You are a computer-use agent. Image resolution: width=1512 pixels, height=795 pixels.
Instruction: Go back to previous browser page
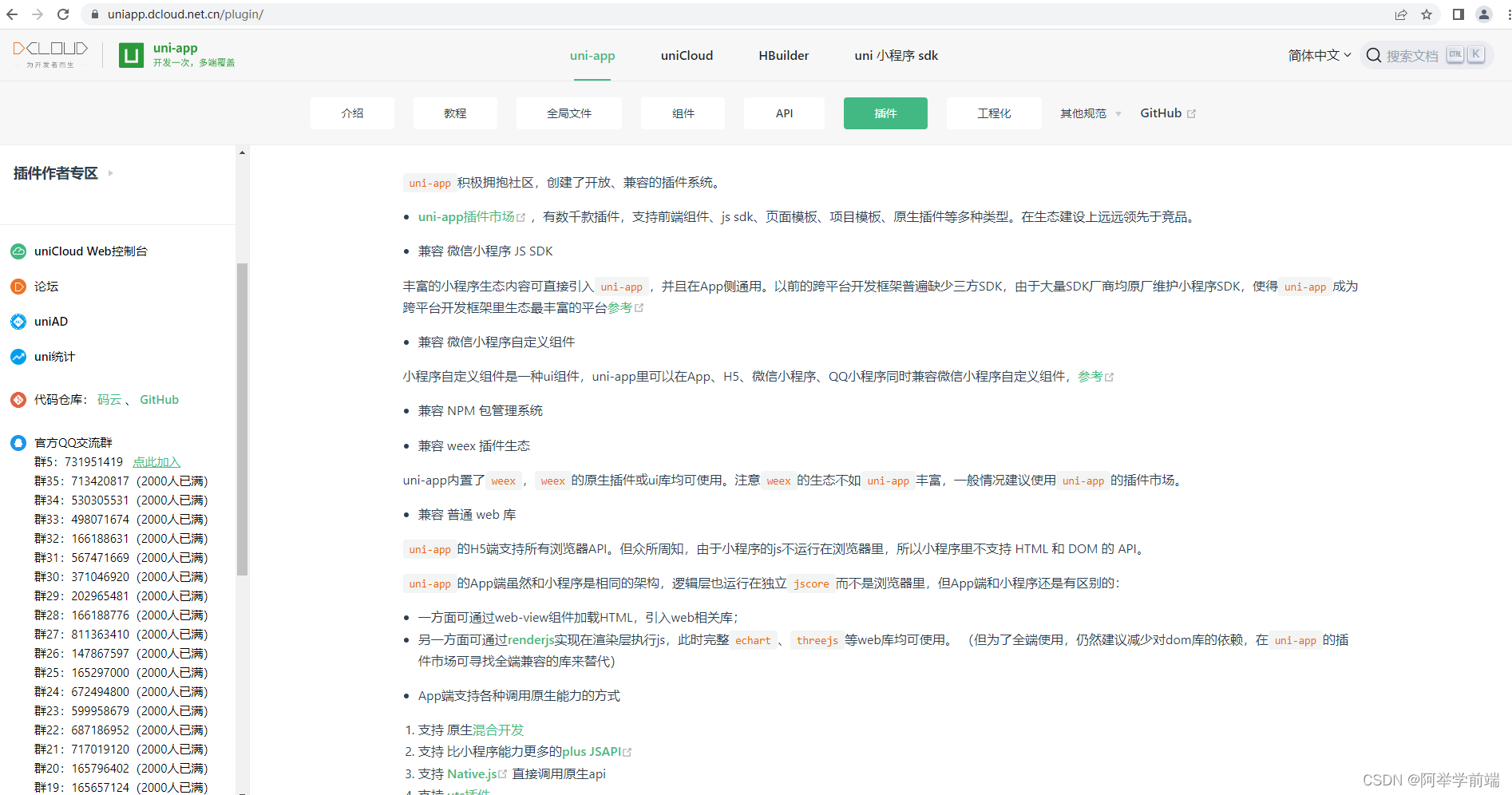12,14
